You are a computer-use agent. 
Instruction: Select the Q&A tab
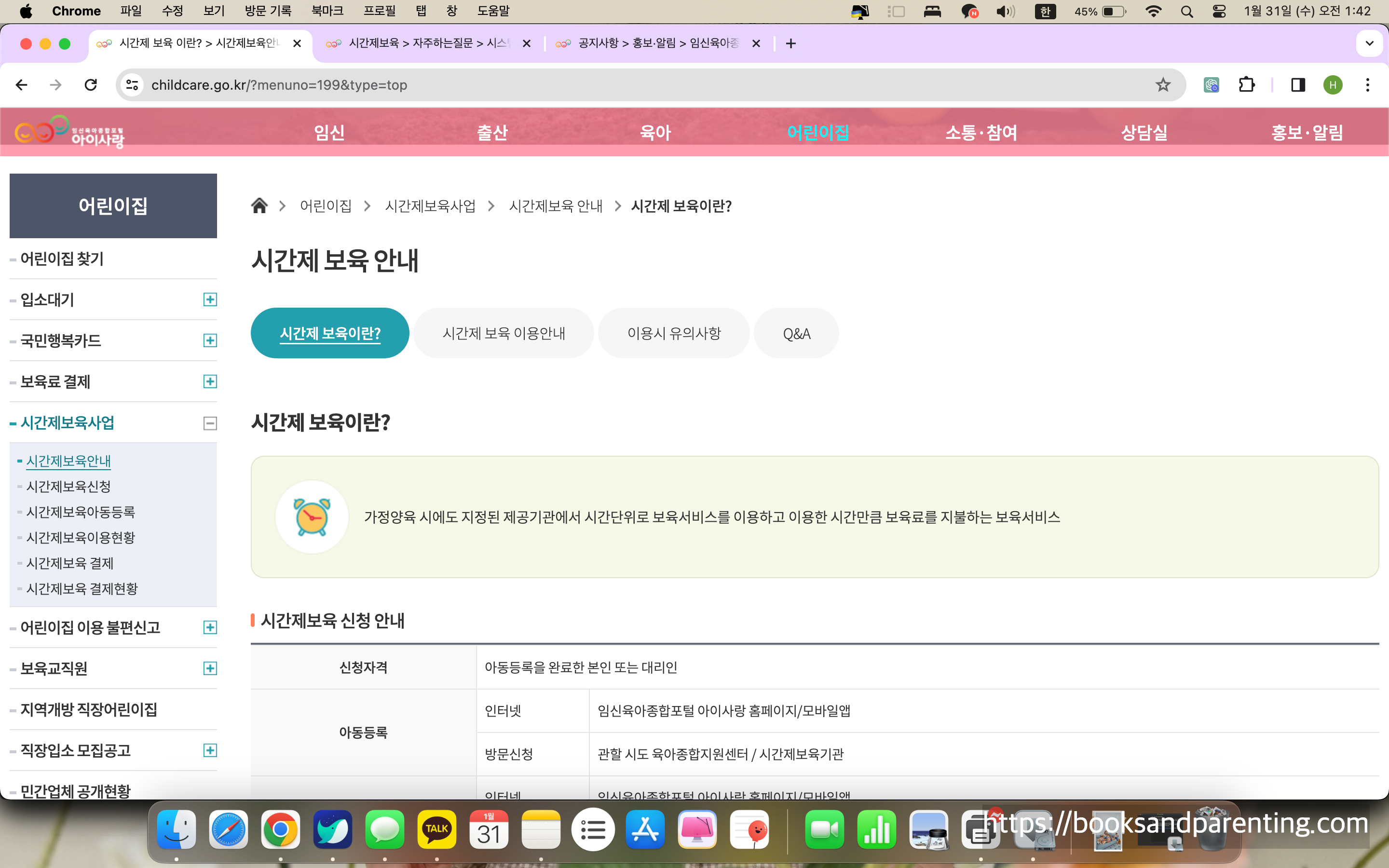[x=796, y=334]
